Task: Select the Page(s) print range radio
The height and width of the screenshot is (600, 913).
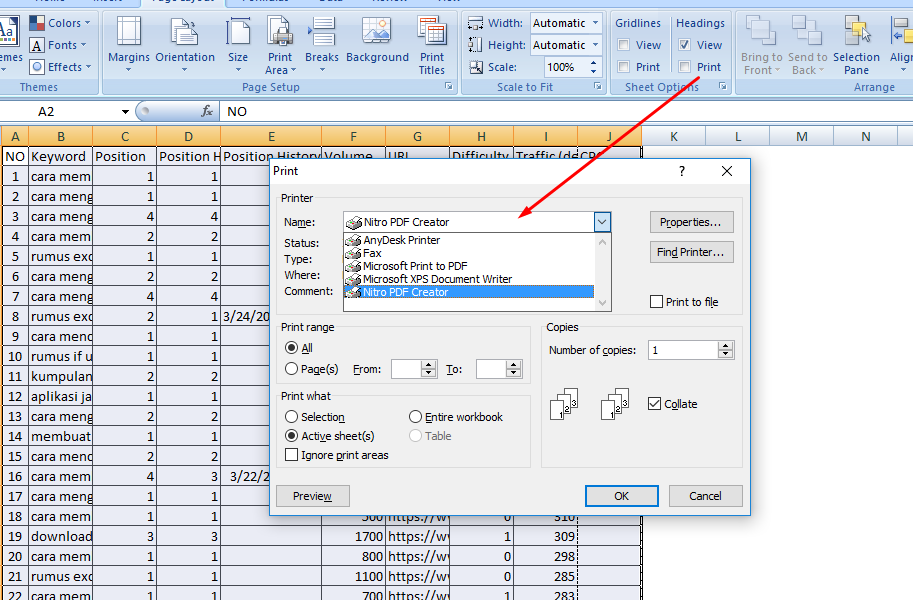Action: [x=291, y=369]
